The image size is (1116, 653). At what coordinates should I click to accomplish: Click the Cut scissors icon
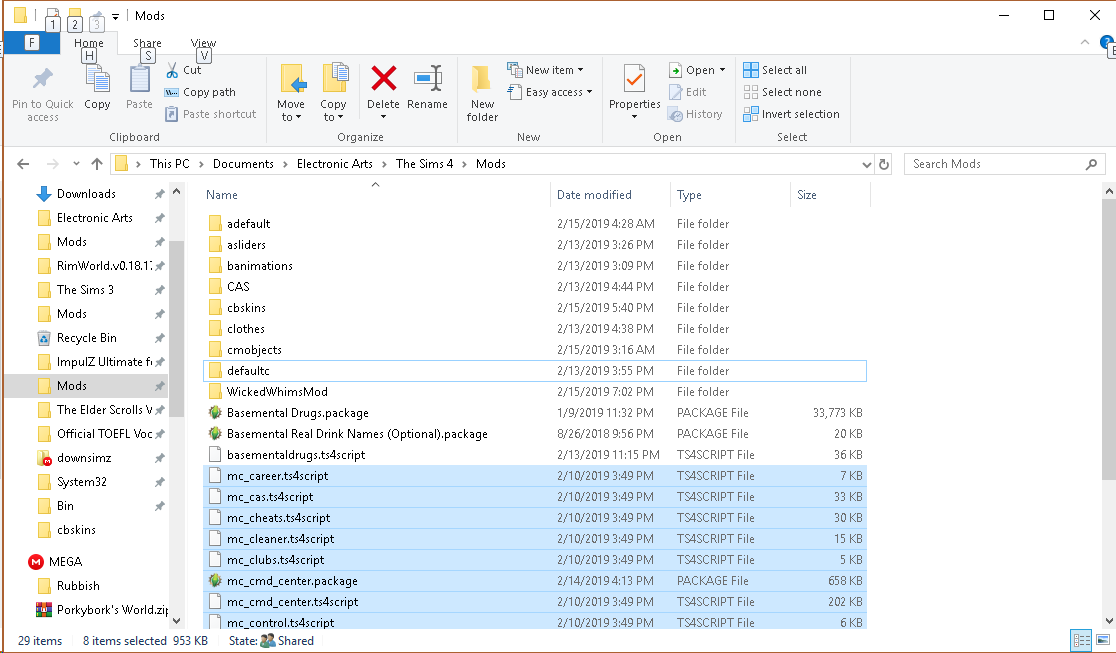point(172,70)
